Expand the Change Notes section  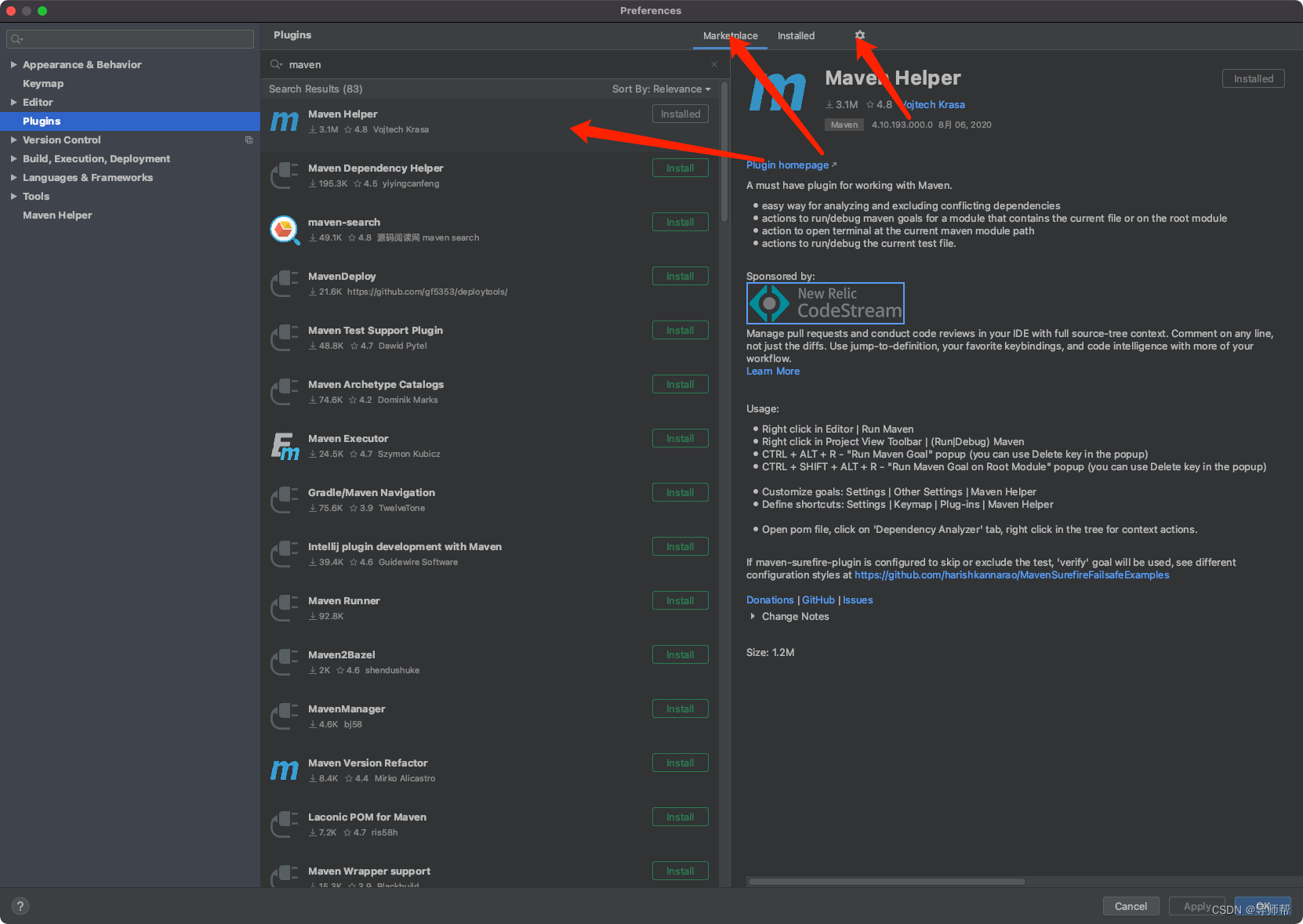click(753, 616)
